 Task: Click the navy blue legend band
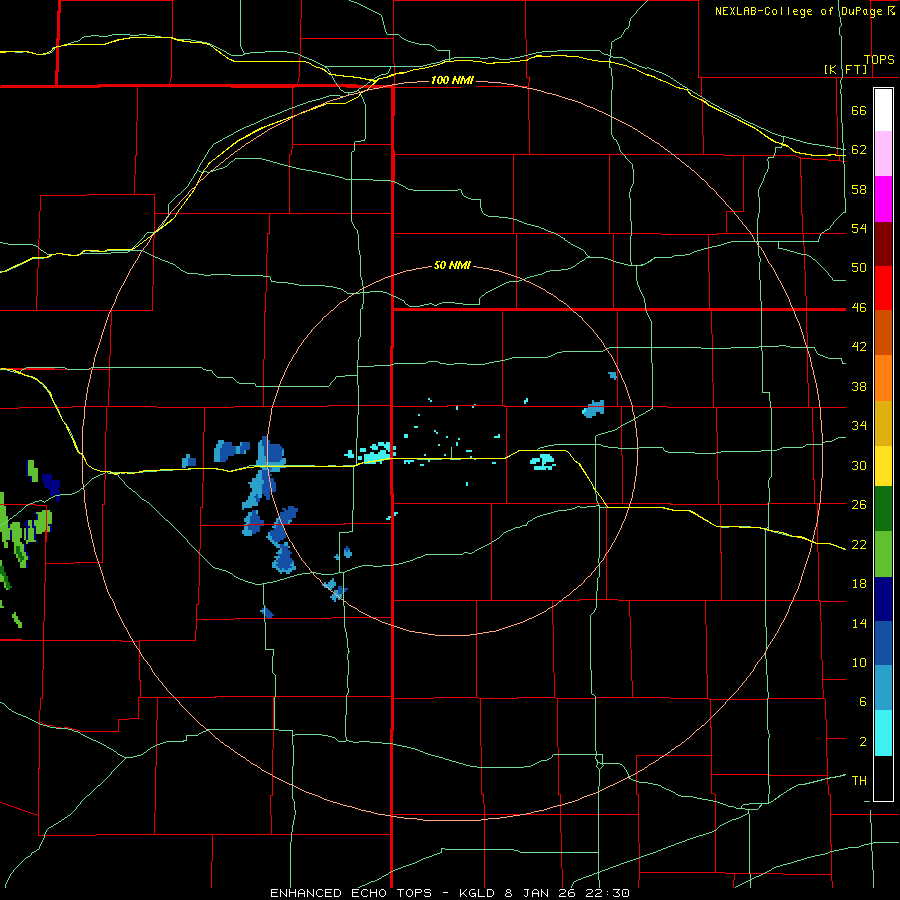pos(883,599)
